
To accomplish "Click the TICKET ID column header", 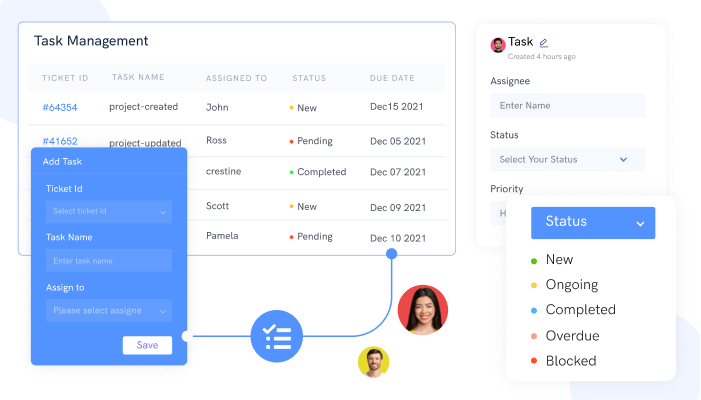I will coord(65,78).
